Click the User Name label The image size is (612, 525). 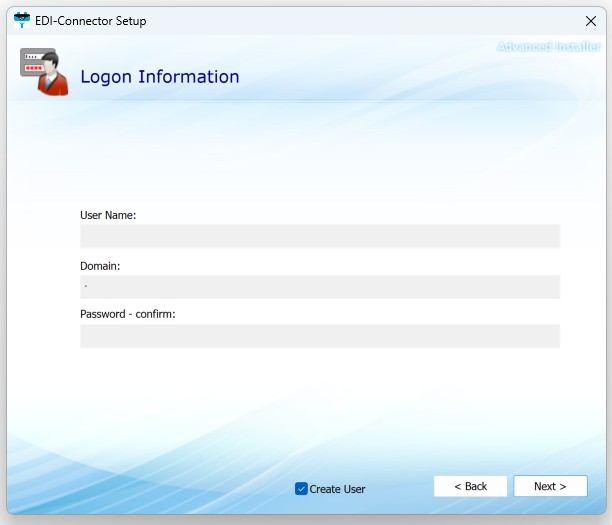pyautogui.click(x=108, y=215)
